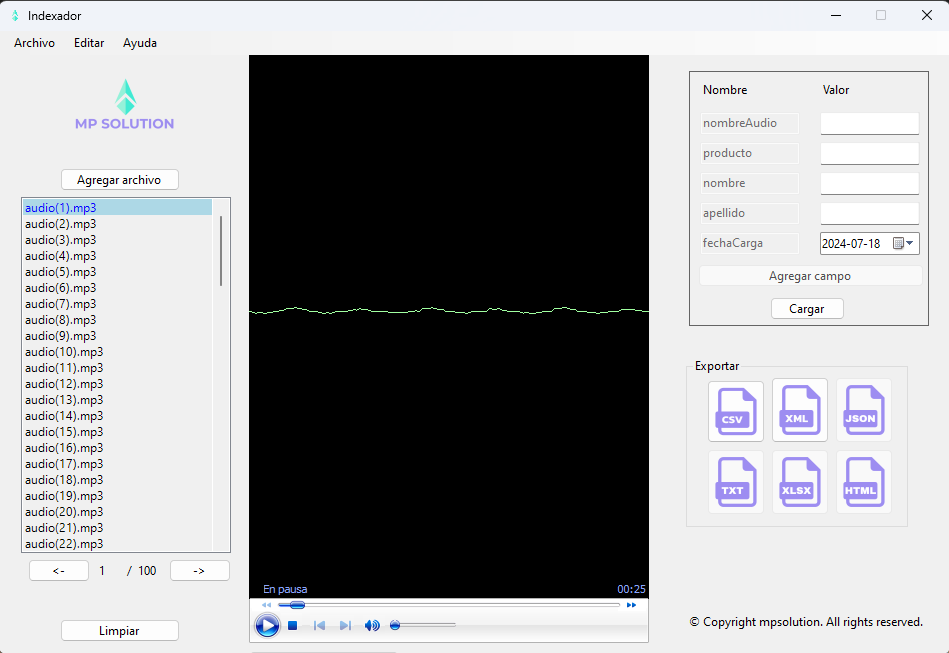Export metadata as XLSX

click(x=800, y=482)
